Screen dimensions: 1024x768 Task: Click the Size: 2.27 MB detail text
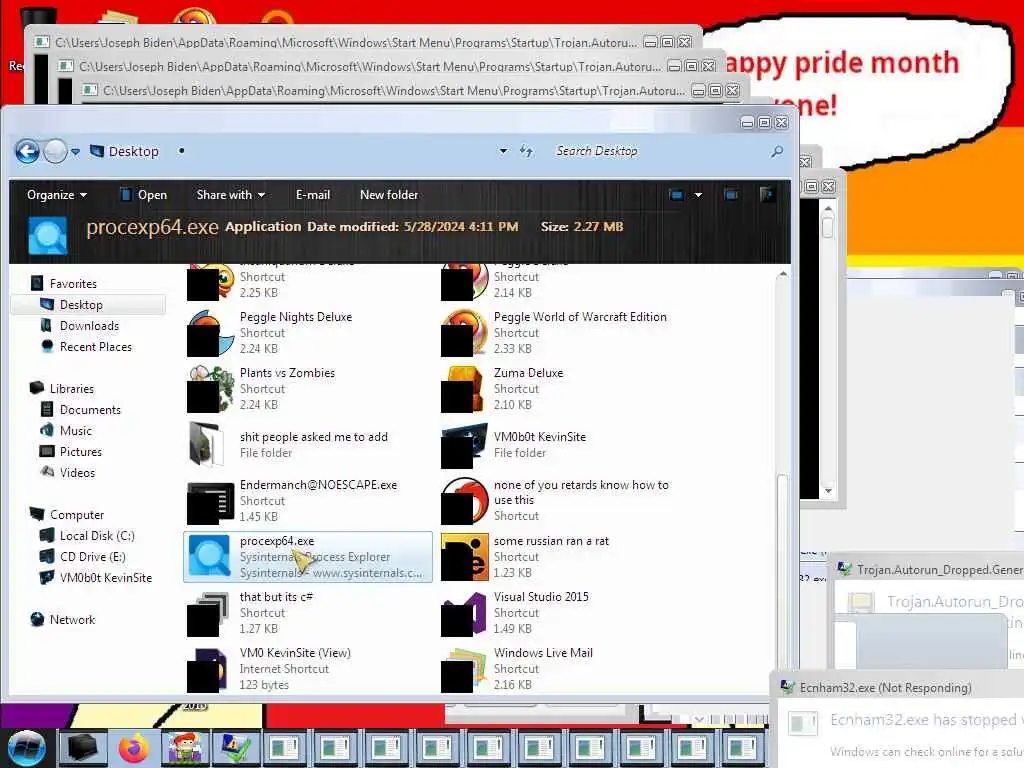[x=582, y=227]
